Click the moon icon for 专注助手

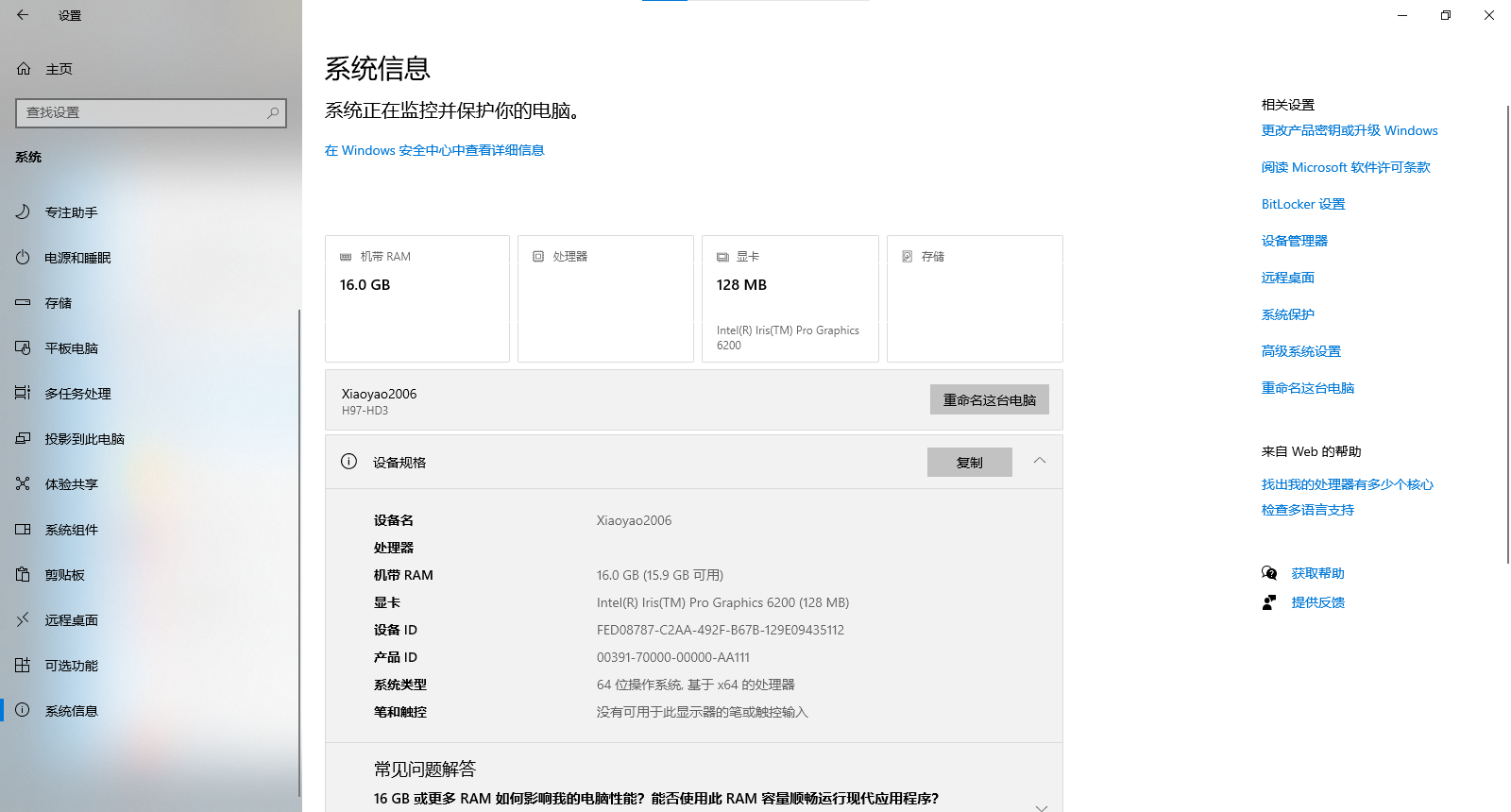tap(23, 212)
